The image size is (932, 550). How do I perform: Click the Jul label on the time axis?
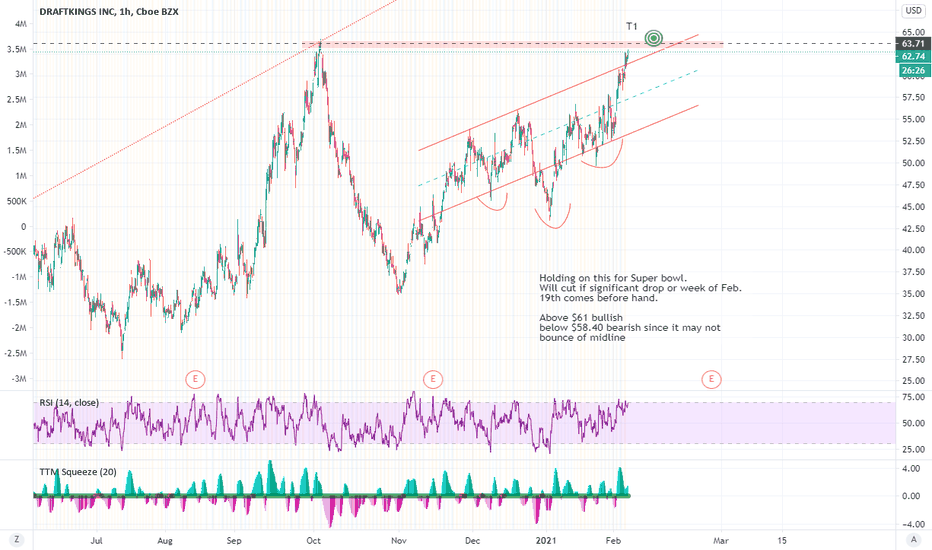(x=96, y=540)
